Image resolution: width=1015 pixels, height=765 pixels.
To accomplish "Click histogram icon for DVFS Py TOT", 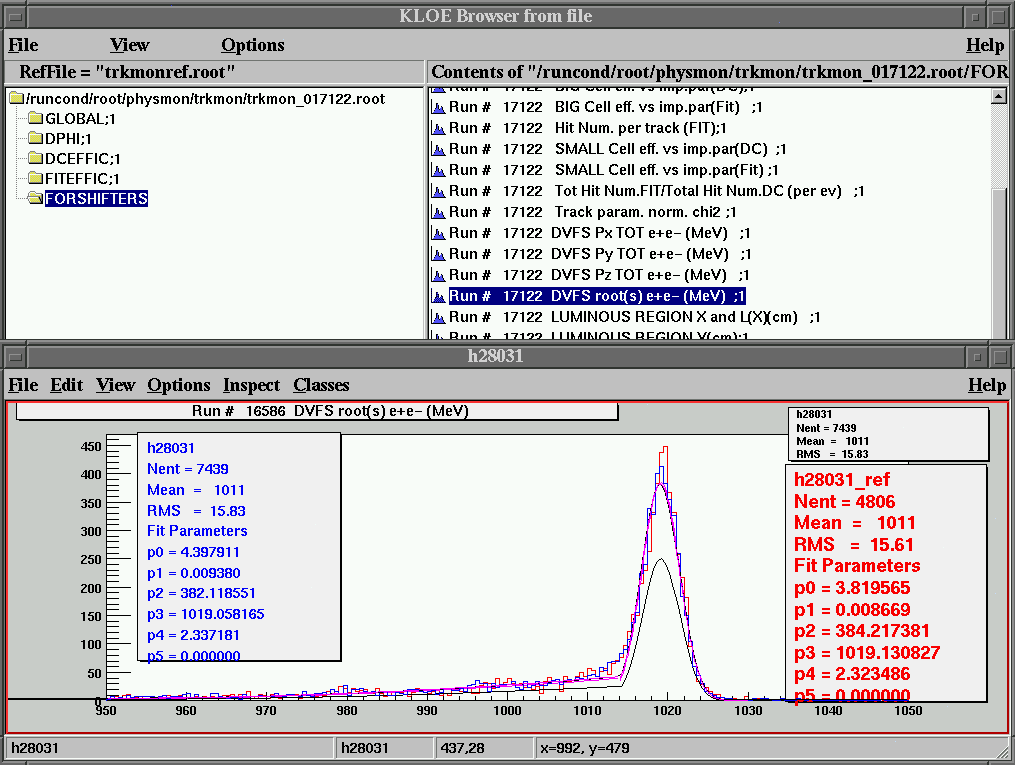I will pyautogui.click(x=438, y=254).
